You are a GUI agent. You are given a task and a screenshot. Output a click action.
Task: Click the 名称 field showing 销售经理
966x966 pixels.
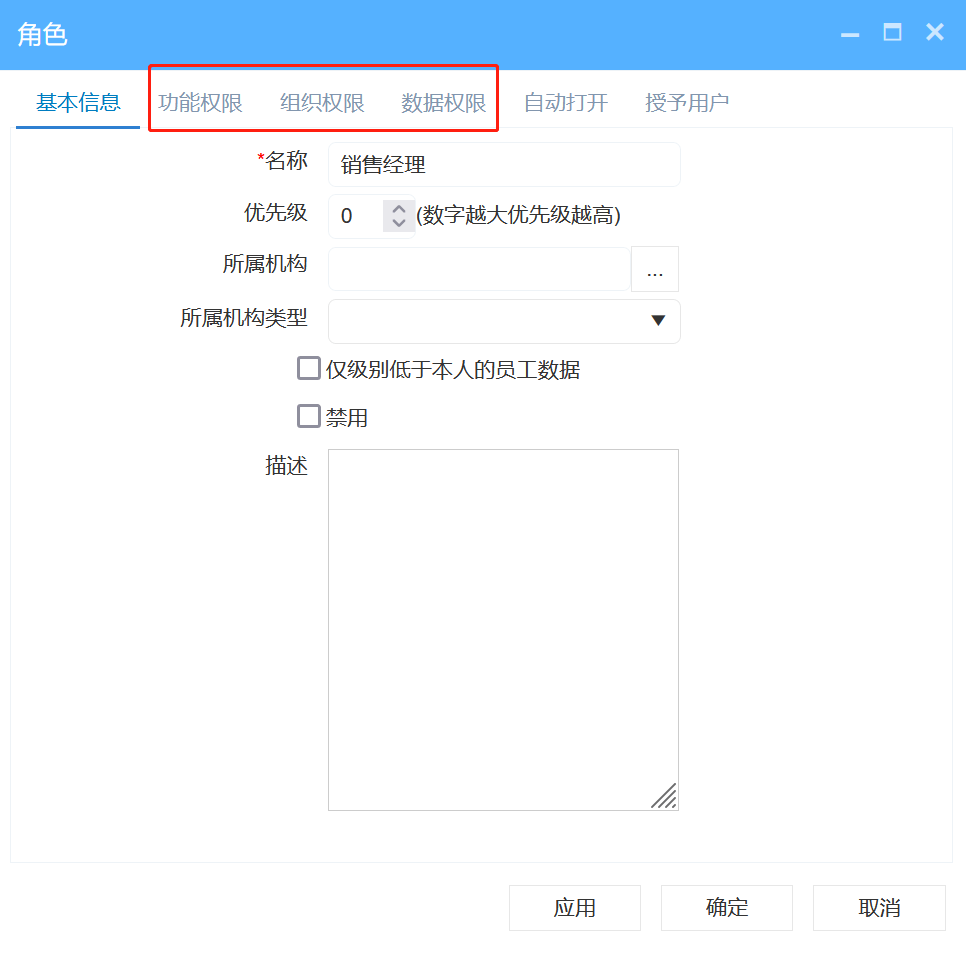click(504, 163)
